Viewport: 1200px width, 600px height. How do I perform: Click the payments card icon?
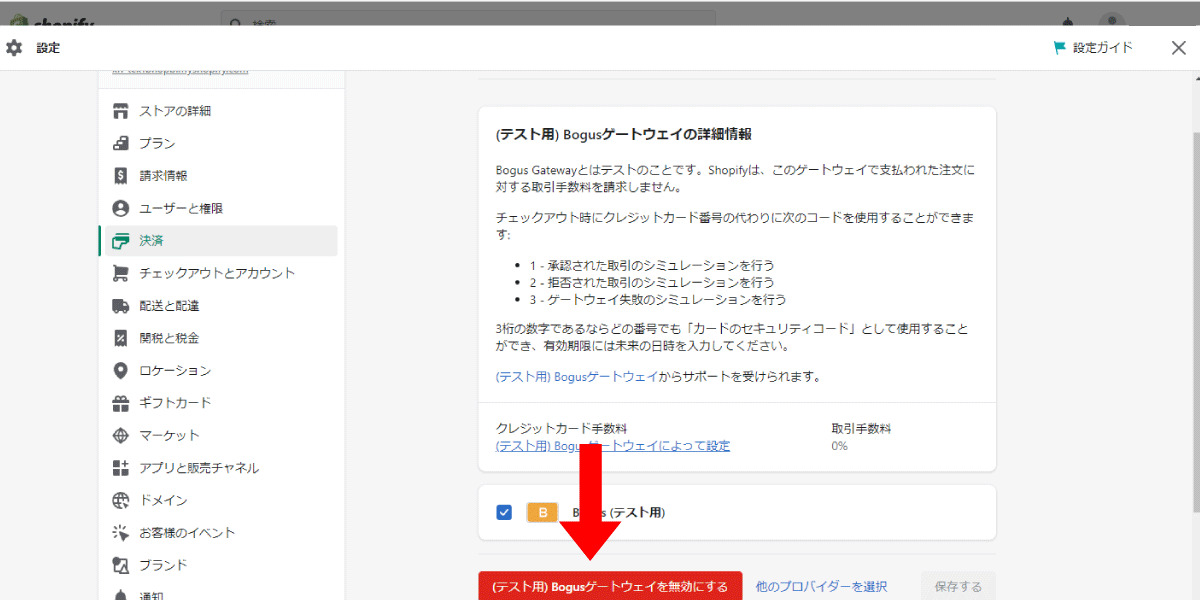(121, 241)
